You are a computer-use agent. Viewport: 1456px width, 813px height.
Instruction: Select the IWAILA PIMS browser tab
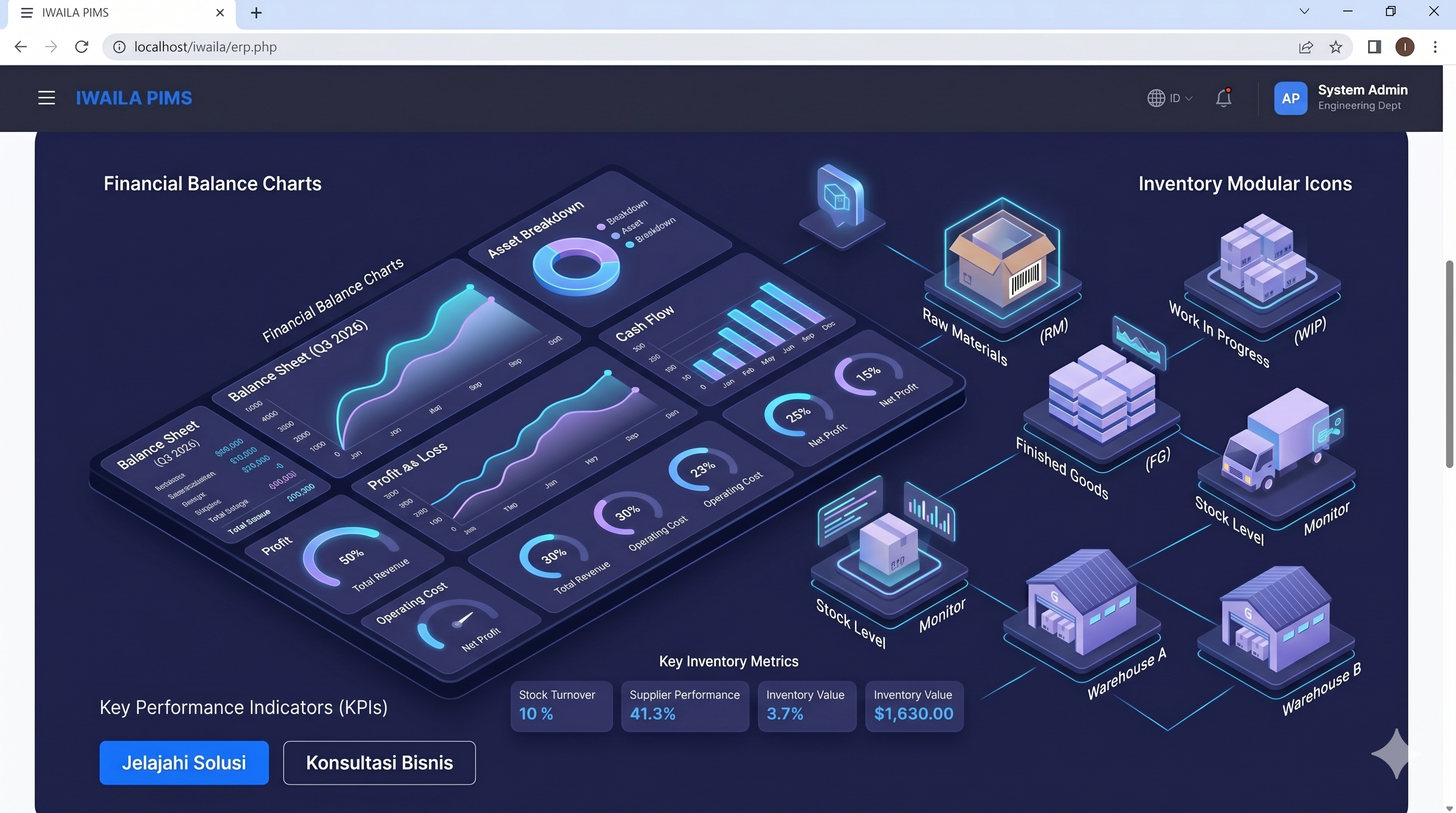point(122,13)
